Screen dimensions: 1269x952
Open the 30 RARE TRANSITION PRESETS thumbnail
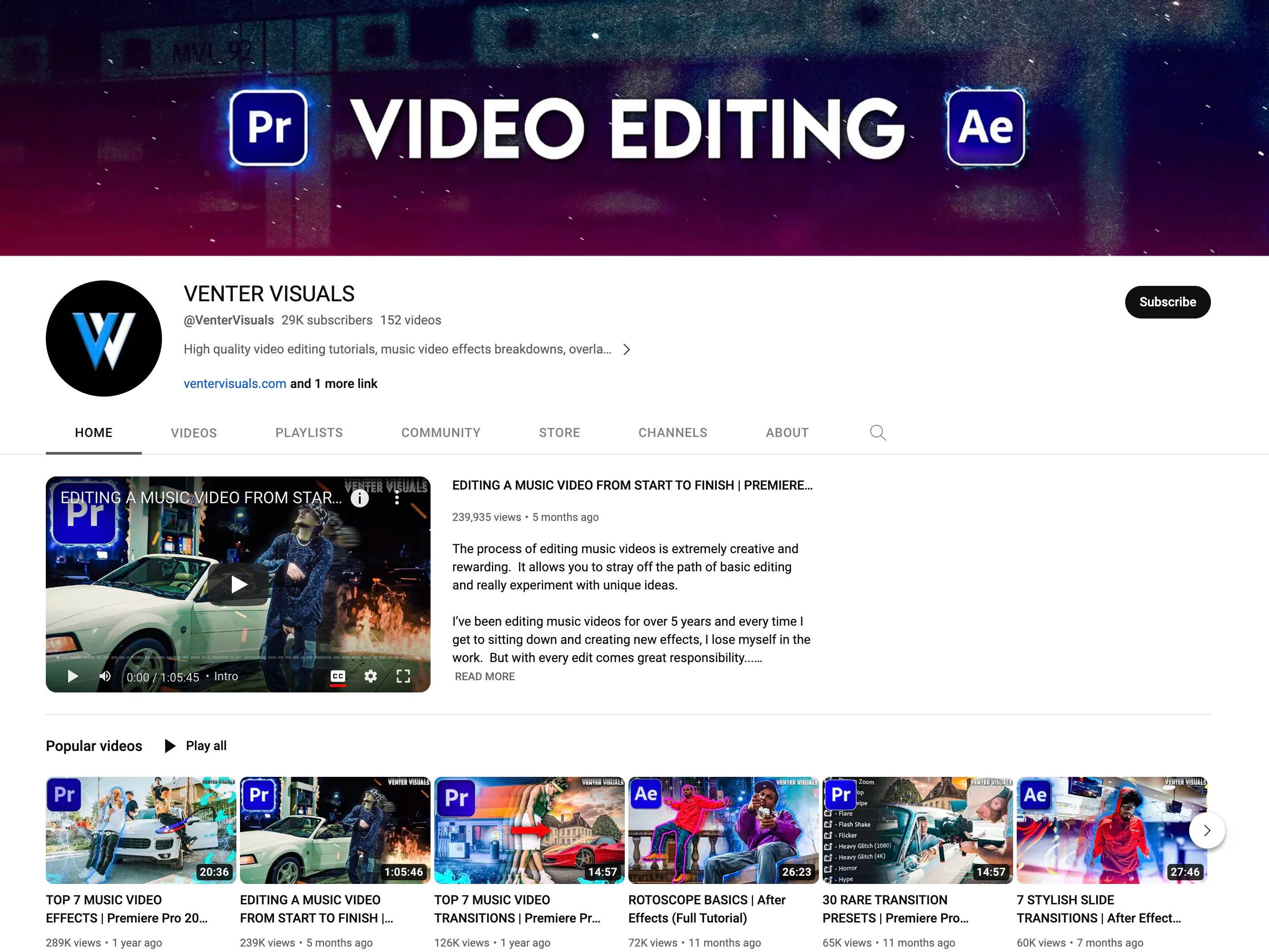[x=917, y=830]
